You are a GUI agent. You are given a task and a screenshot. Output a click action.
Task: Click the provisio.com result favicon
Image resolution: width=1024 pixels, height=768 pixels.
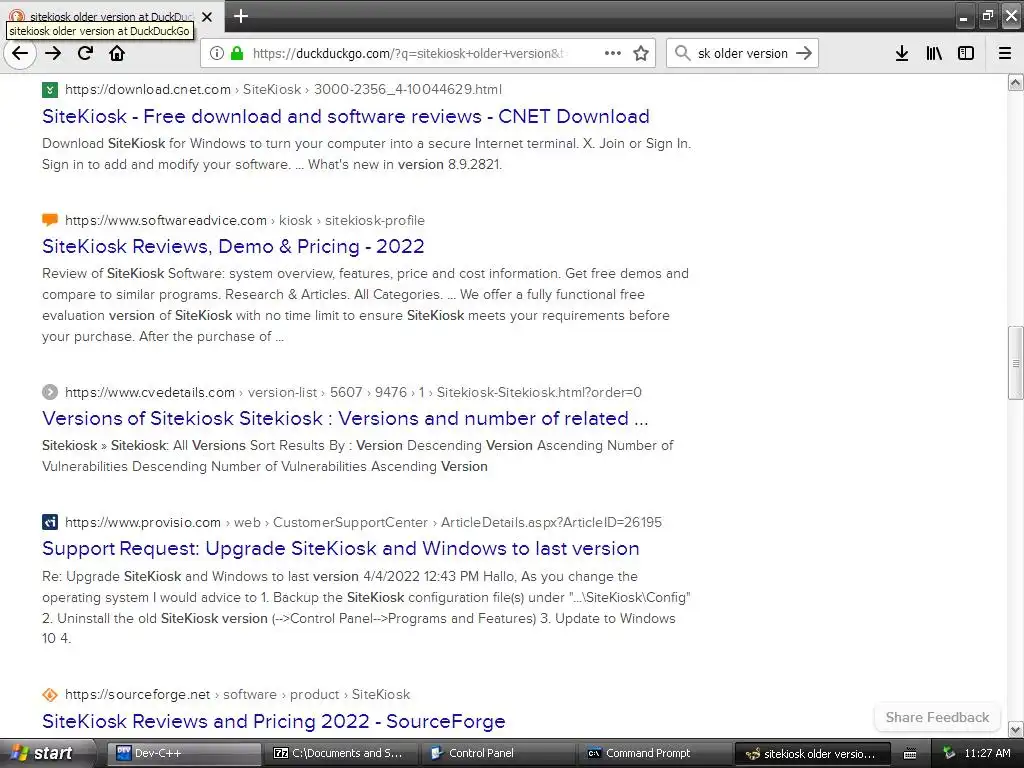tap(50, 522)
